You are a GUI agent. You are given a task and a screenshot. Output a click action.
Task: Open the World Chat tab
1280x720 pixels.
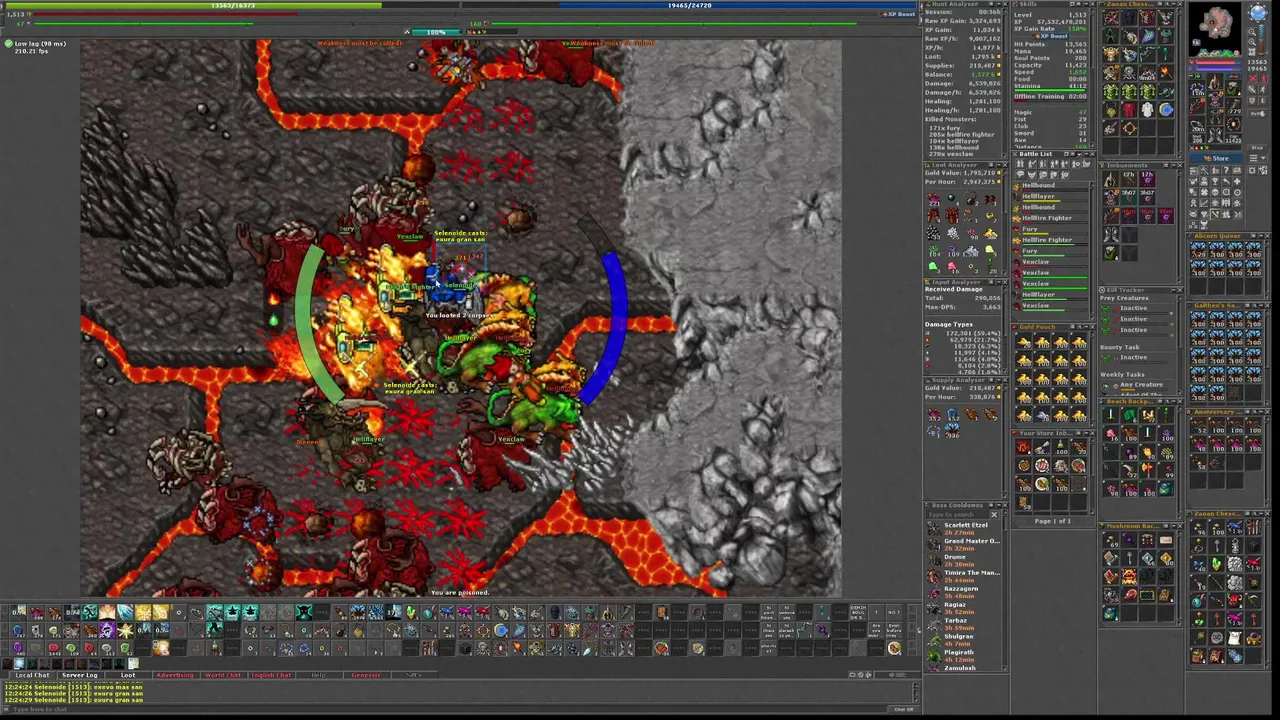point(223,675)
